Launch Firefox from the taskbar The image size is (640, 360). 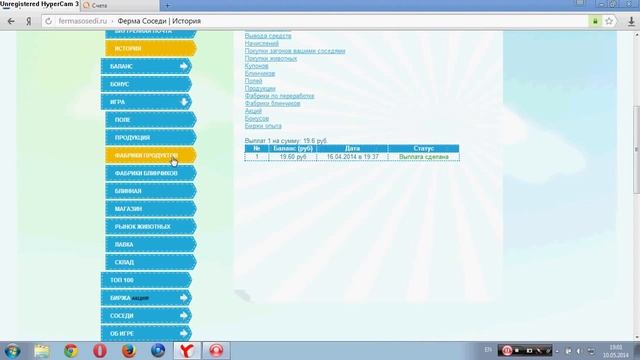point(129,351)
